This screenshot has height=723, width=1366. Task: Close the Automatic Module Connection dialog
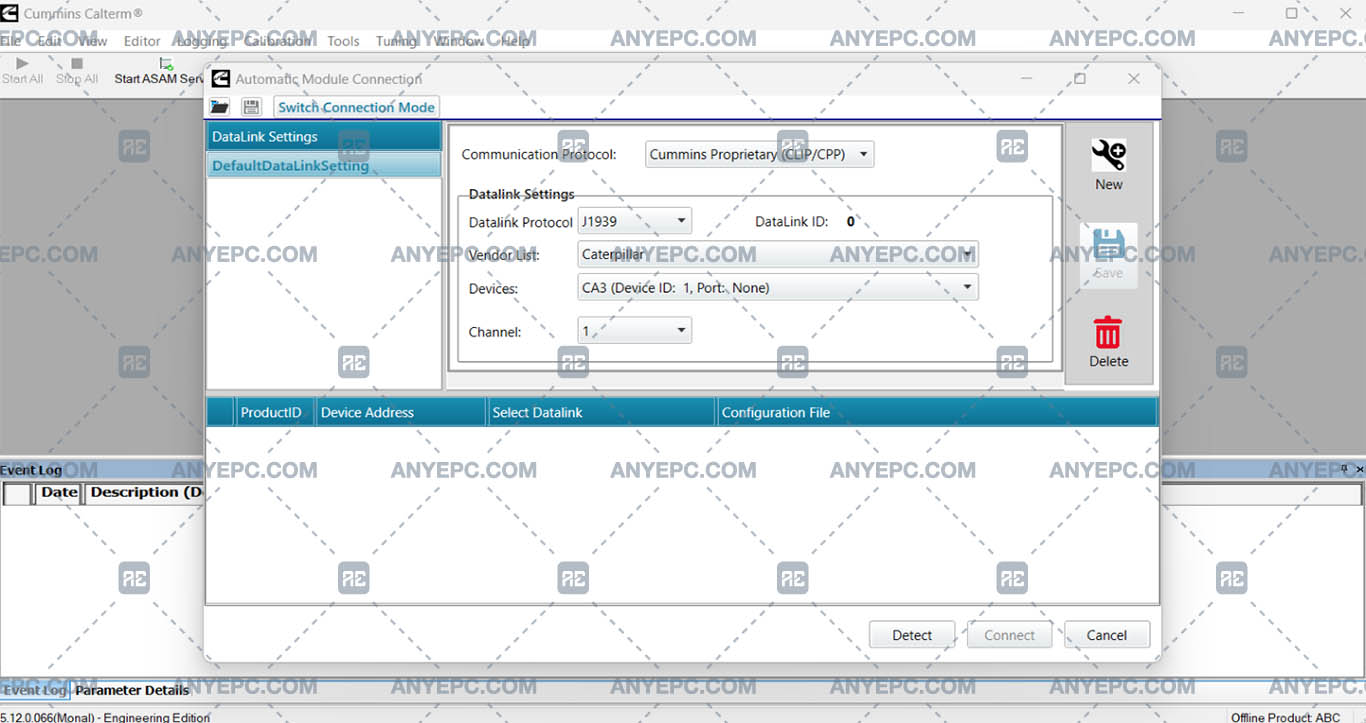(1133, 78)
